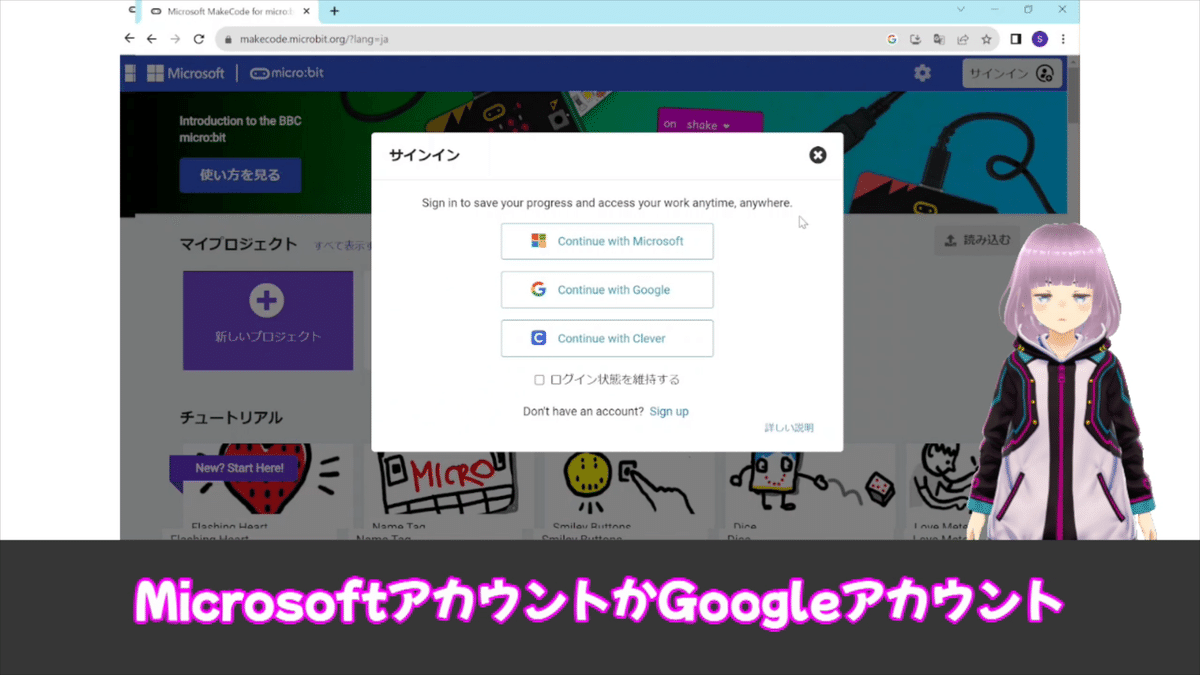This screenshot has width=1200, height=675.
Task: Click the サインイン button in header
Action: 1011,73
